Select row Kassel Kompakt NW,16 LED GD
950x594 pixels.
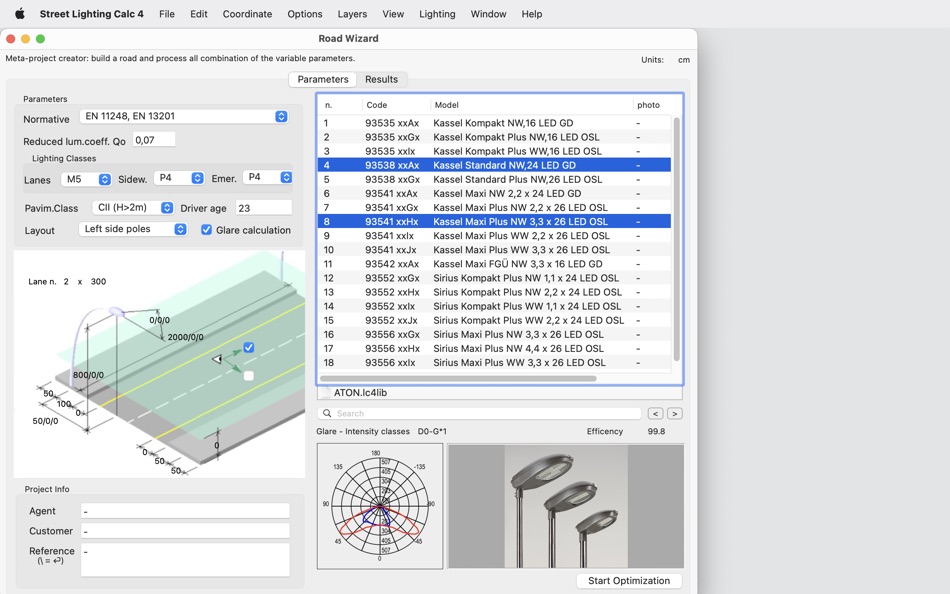coord(494,123)
